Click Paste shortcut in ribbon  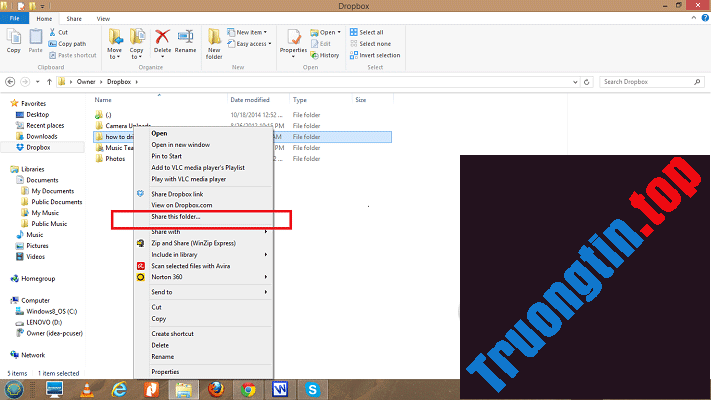tap(73, 55)
